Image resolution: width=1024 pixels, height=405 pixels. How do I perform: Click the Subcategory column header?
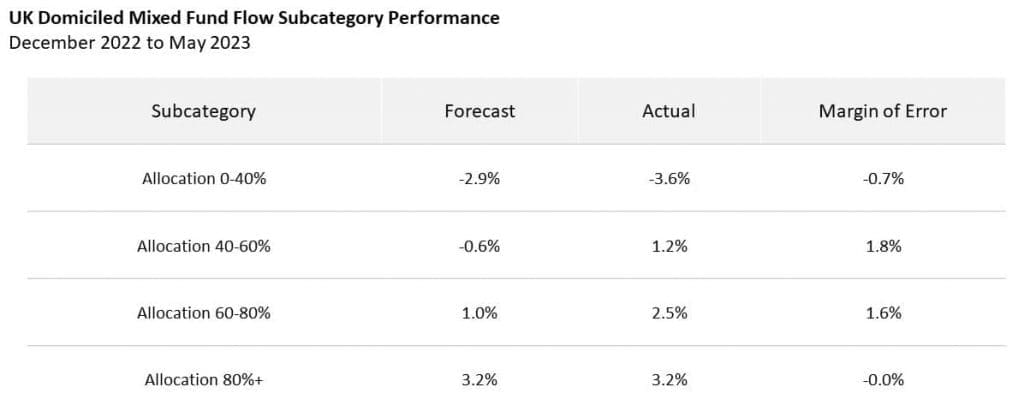(204, 111)
